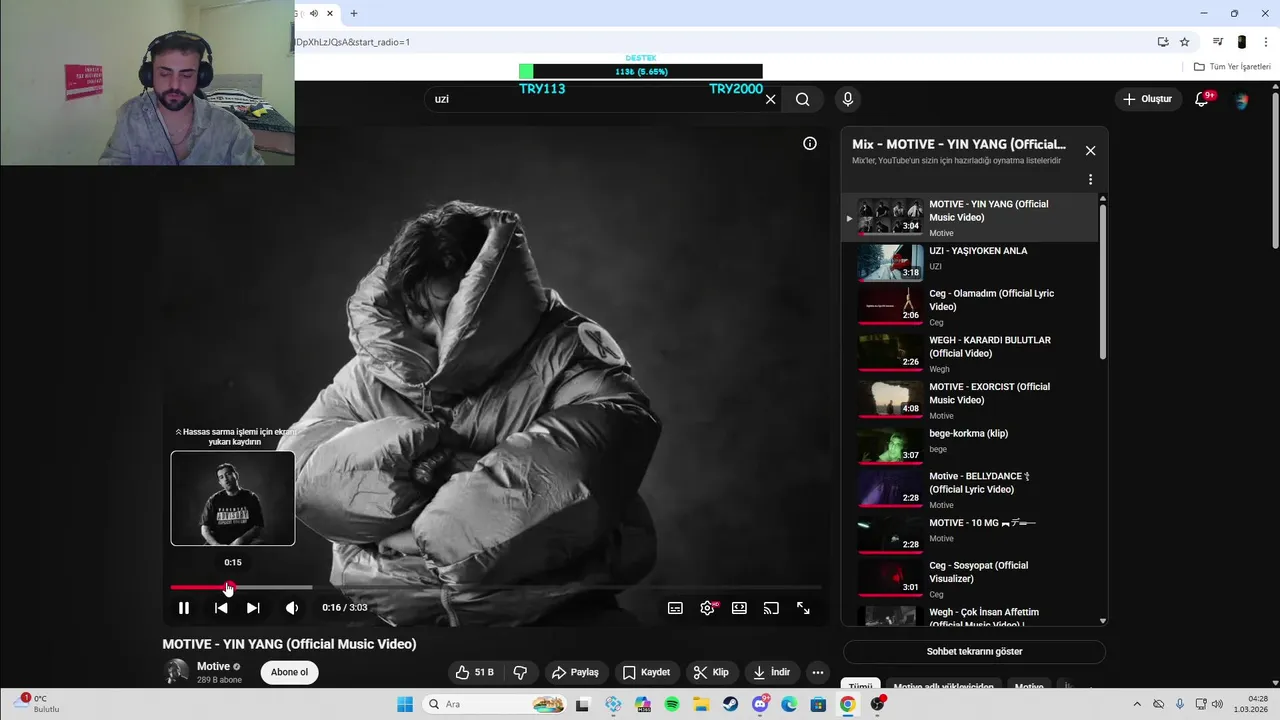
Task: Enter fullscreen mode
Action: [x=803, y=608]
